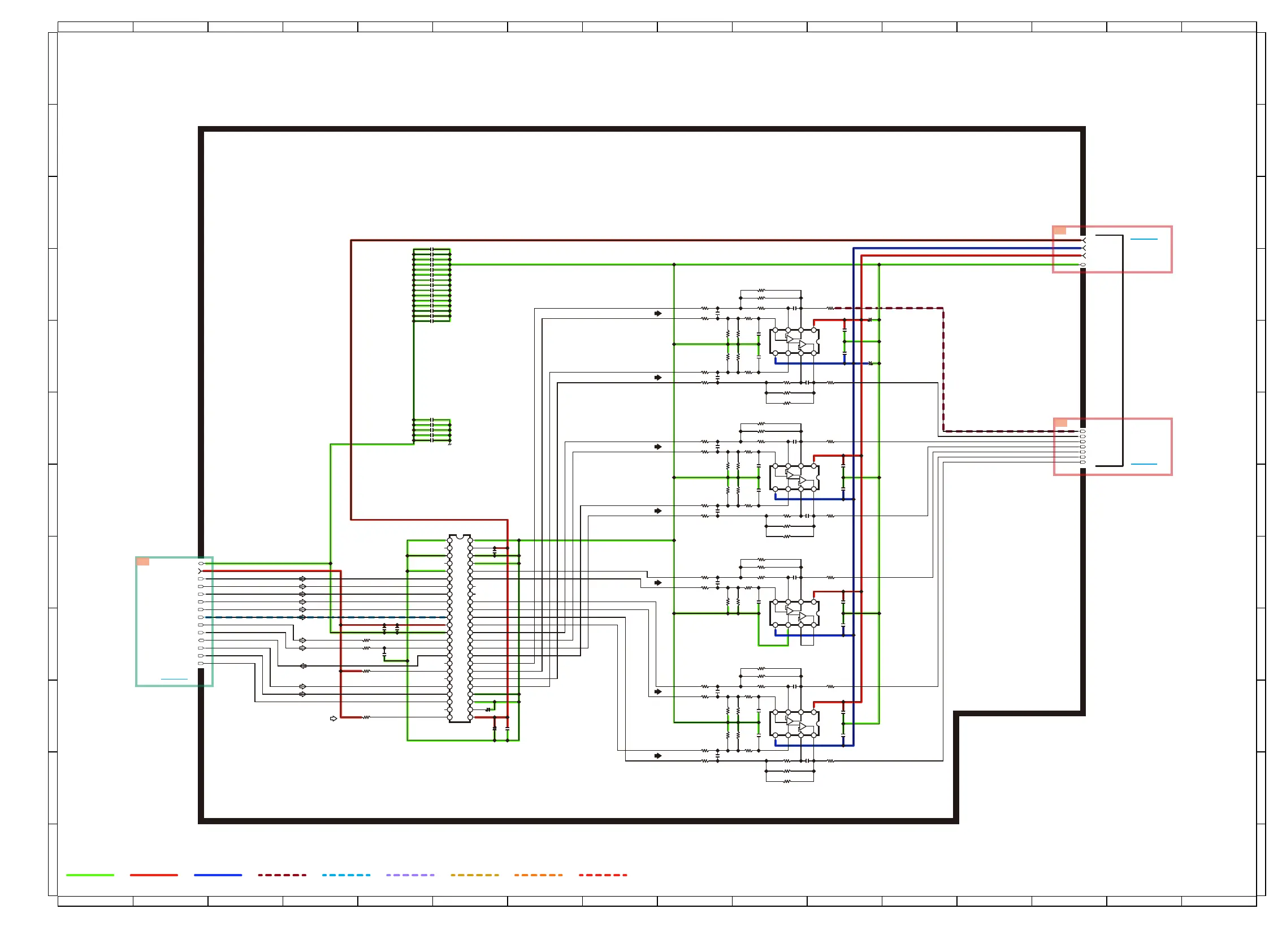Click the small lower capacitor bank
Viewport: 1282px width, 952px height.
pos(431,431)
